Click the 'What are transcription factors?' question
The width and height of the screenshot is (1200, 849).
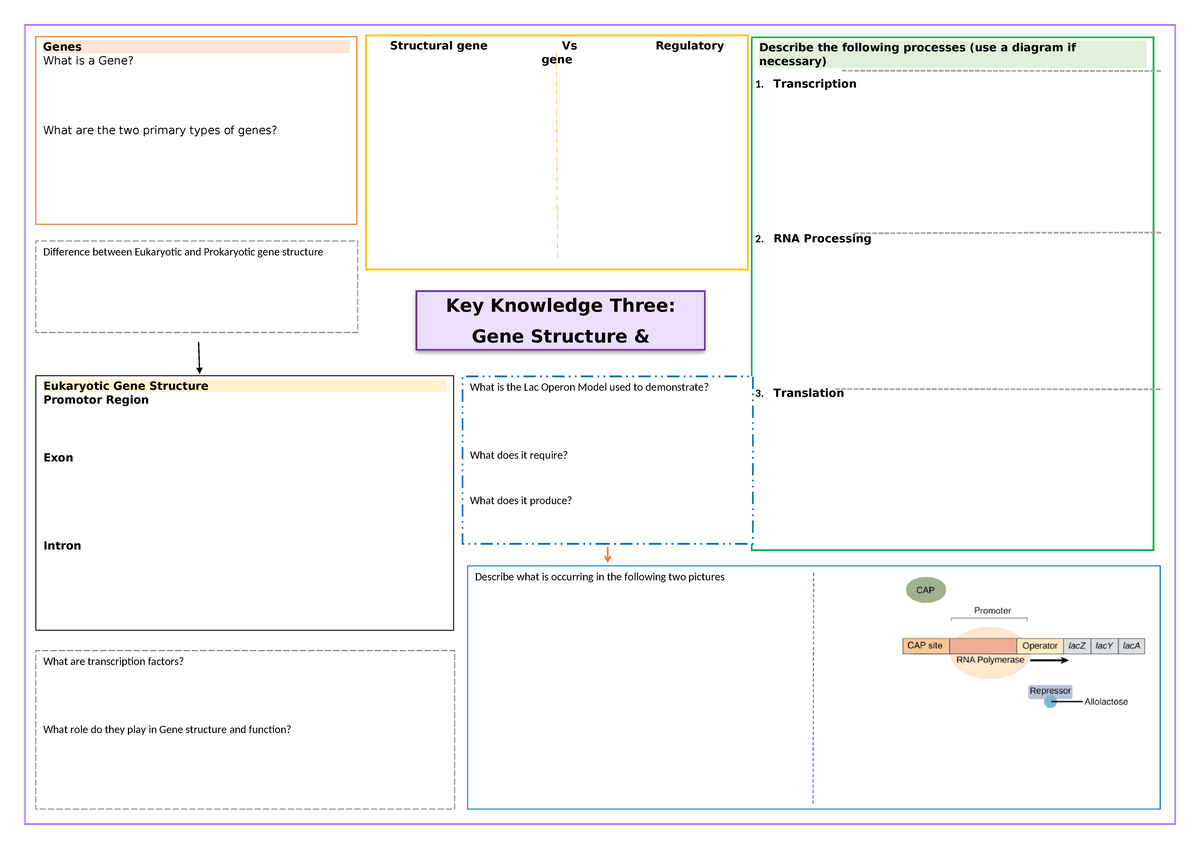pos(113,661)
